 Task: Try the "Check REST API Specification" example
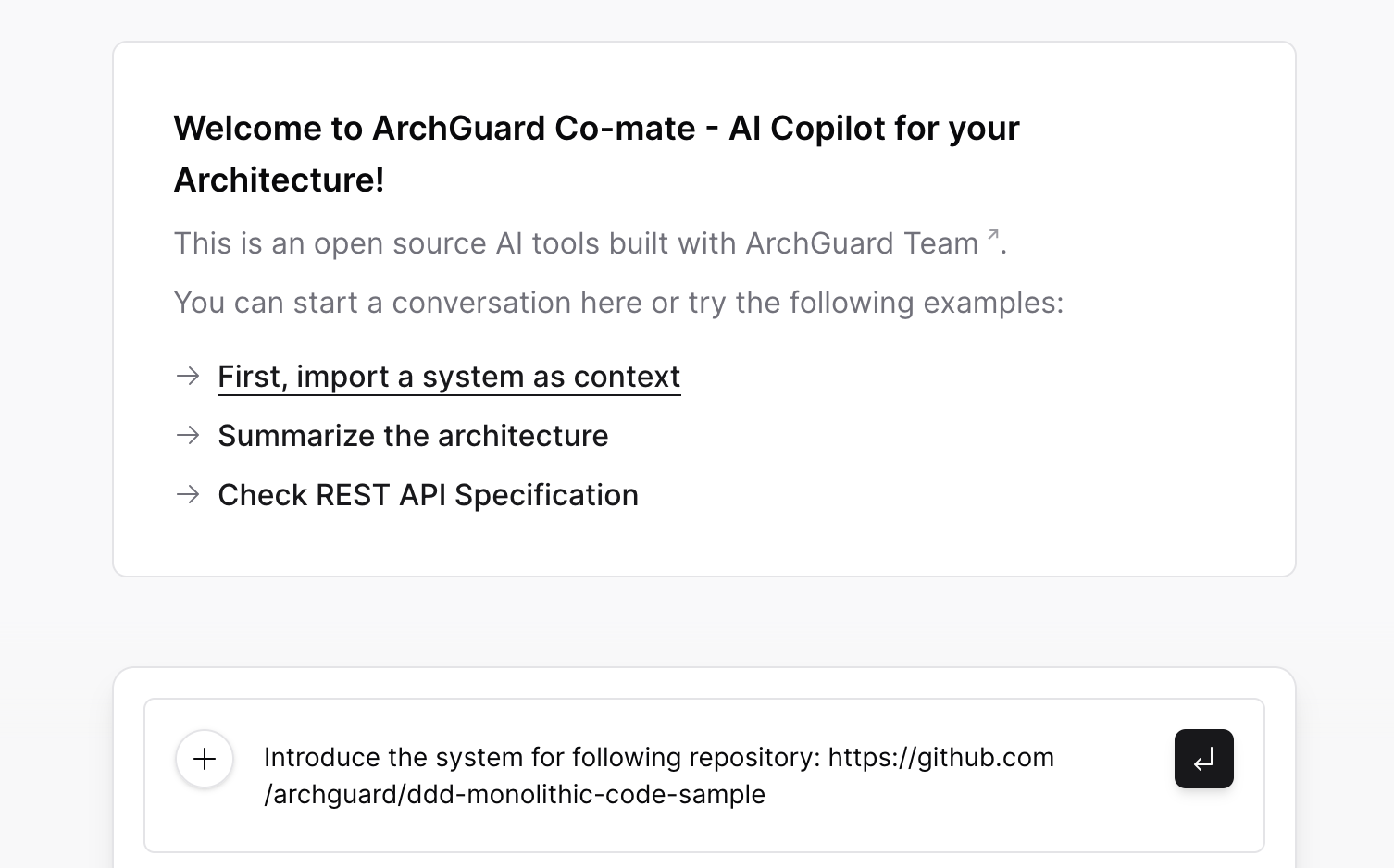coord(428,495)
